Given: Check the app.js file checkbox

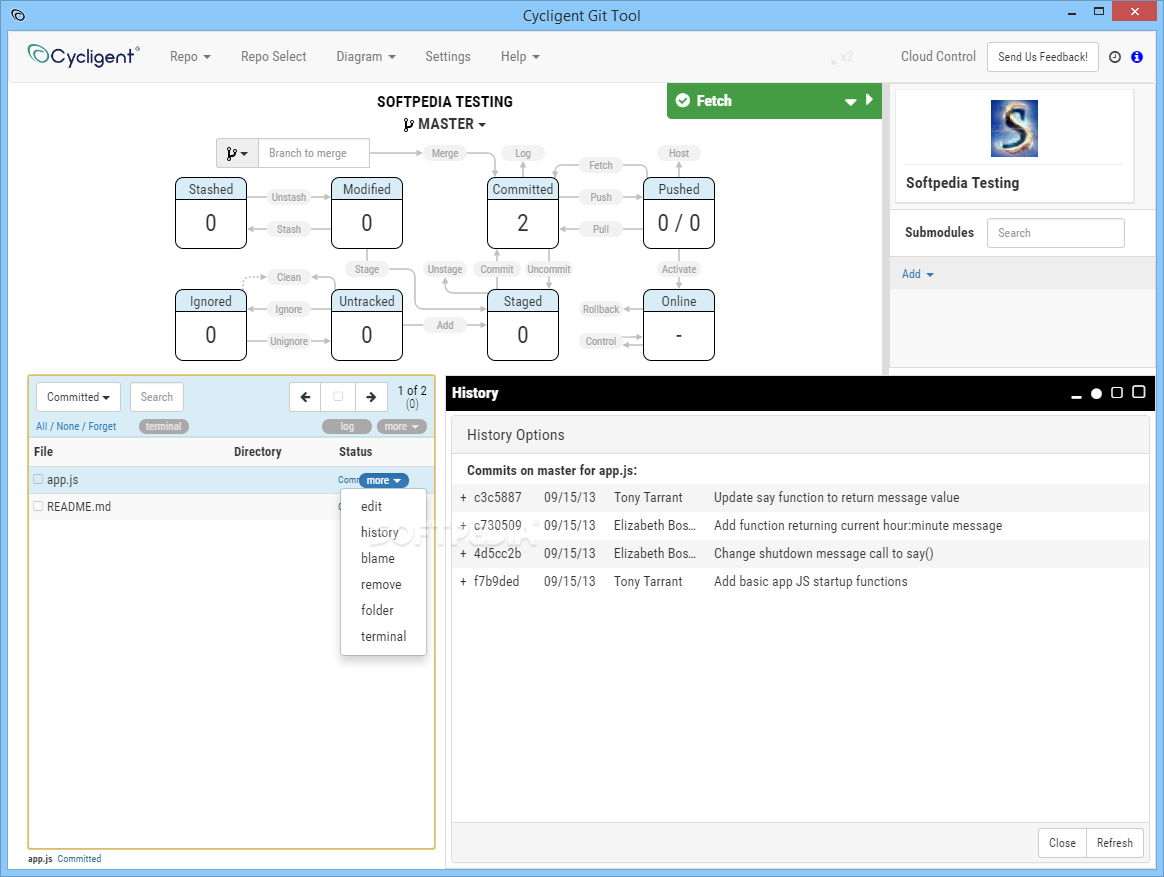Looking at the screenshot, I should click(38, 480).
